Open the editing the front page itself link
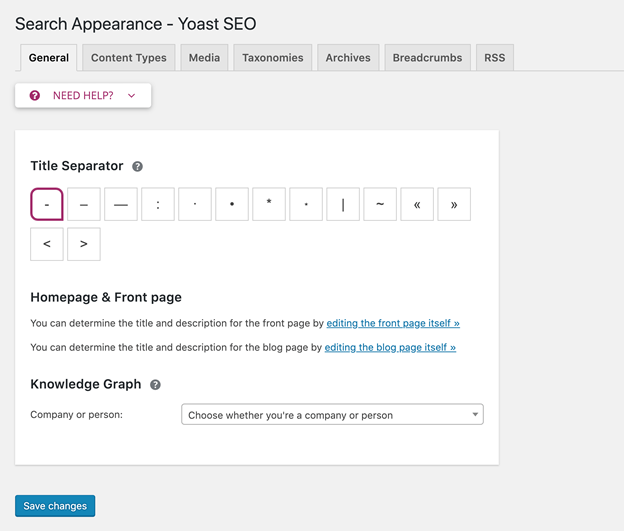The height and width of the screenshot is (531, 624). pyautogui.click(x=393, y=323)
